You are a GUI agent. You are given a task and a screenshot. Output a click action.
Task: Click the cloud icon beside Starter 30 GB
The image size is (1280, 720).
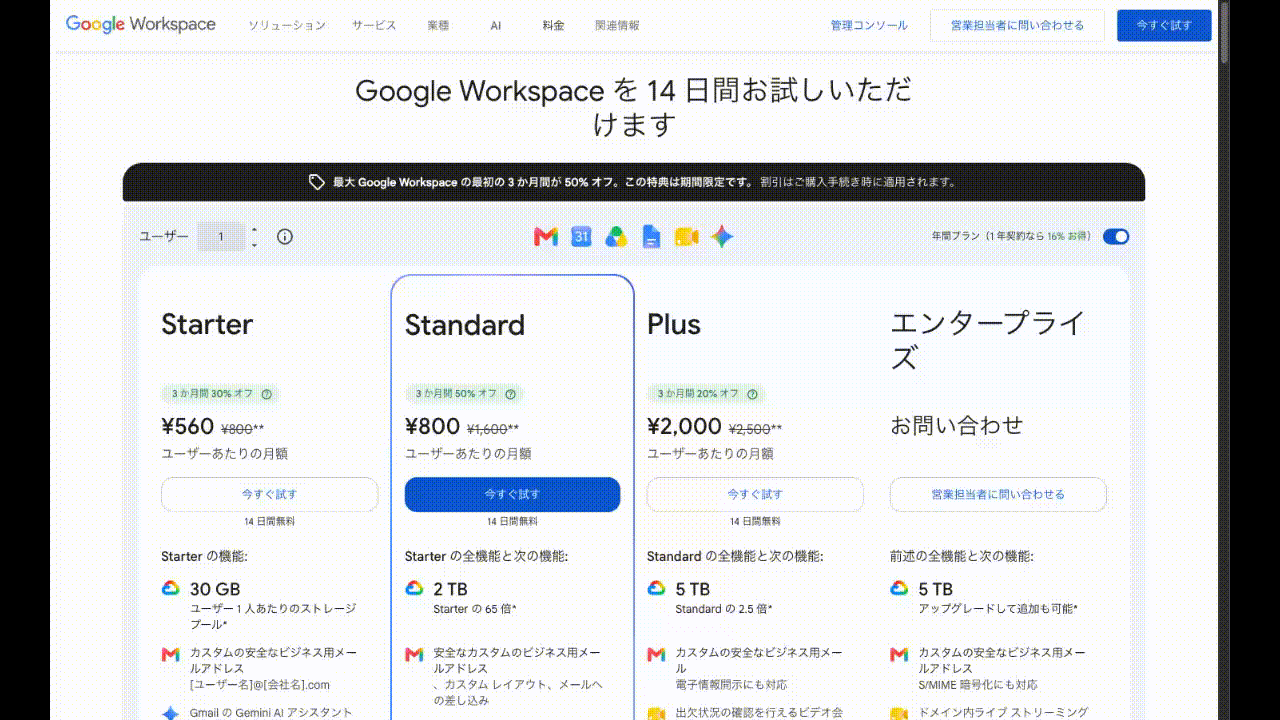point(171,588)
